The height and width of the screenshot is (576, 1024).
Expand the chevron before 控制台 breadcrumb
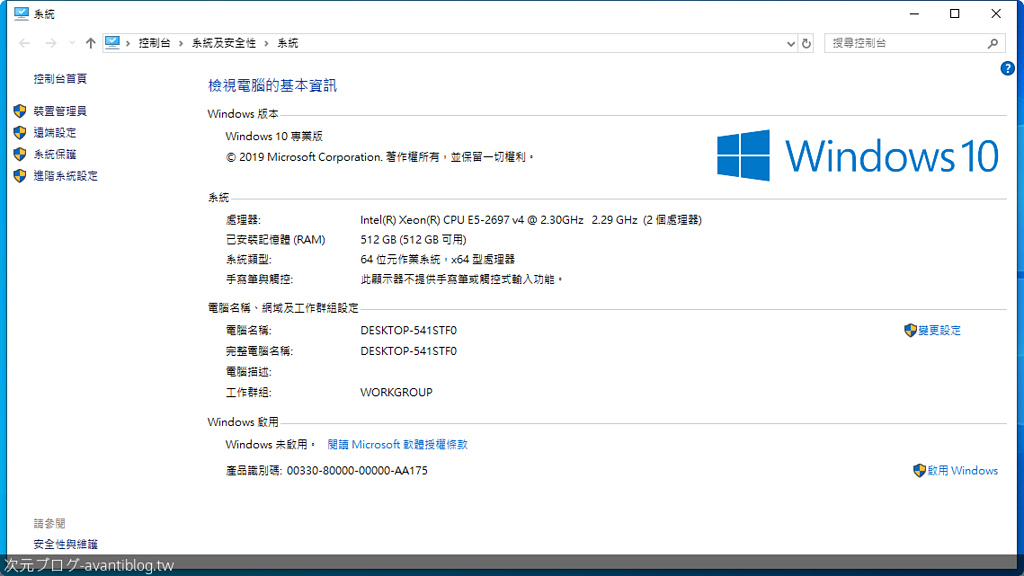click(x=128, y=43)
